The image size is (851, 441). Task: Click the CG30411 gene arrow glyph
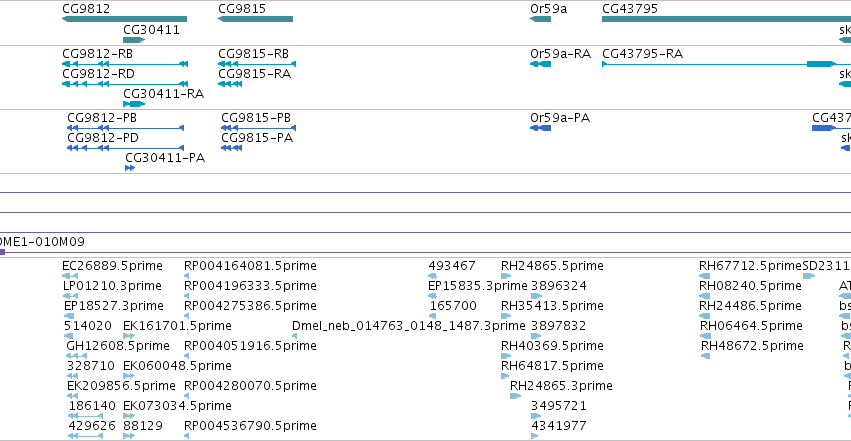pyautogui.click(x=134, y=40)
